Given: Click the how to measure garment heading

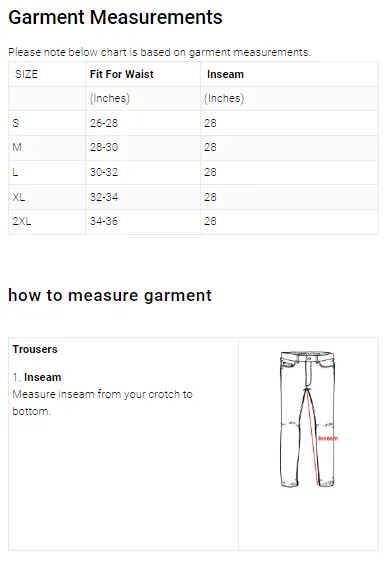Looking at the screenshot, I should 110,296.
